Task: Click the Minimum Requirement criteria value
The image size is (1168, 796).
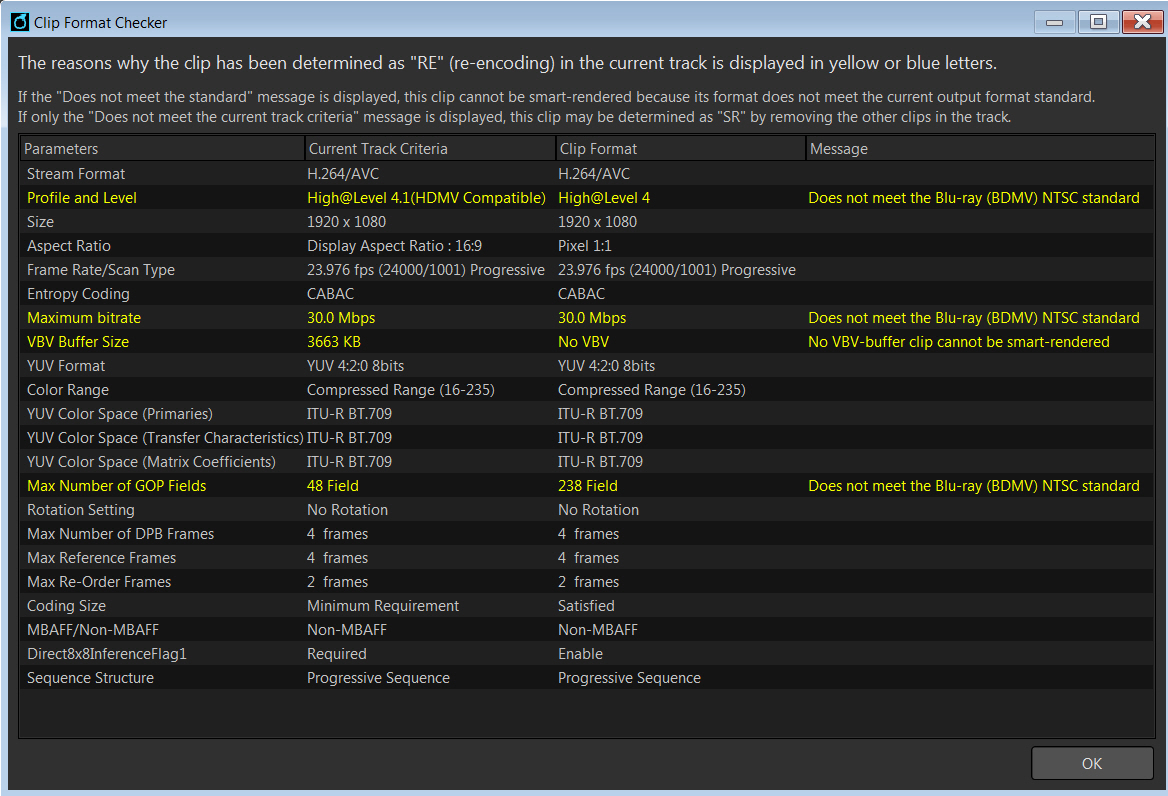Action: (383, 606)
